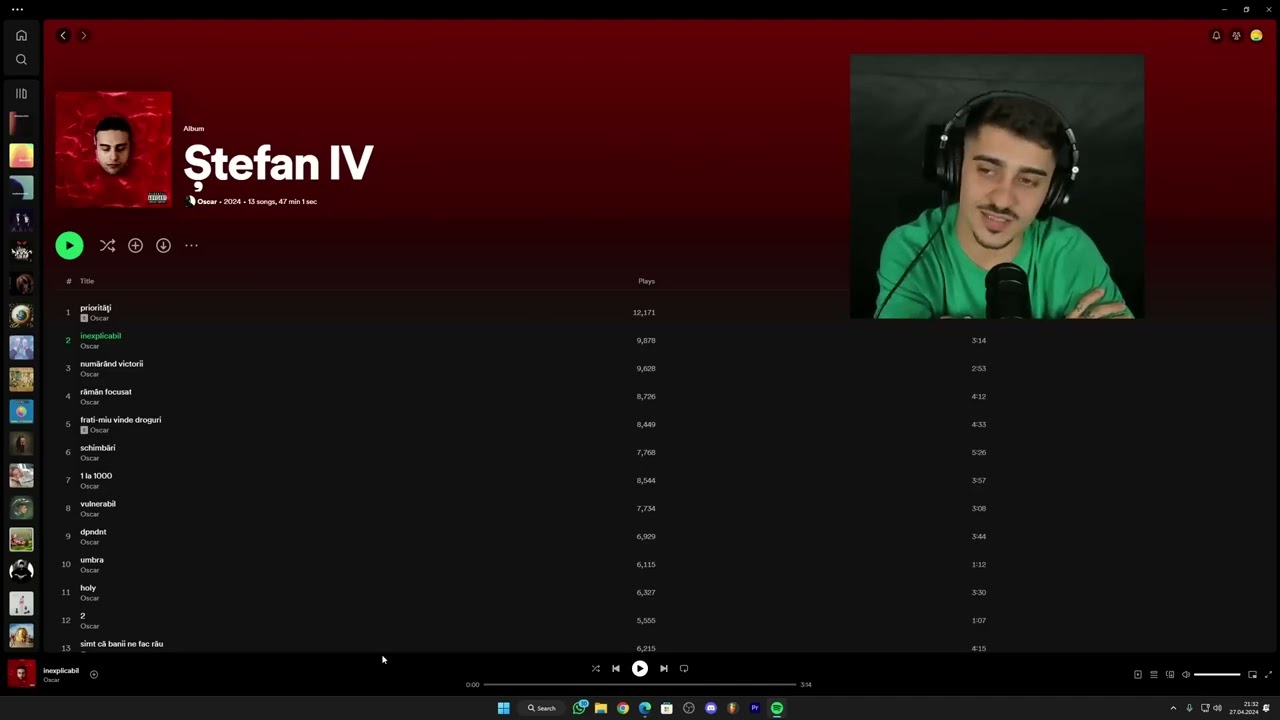Image resolution: width=1280 pixels, height=720 pixels.
Task: Navigate forward with the right arrow
Action: coord(83,35)
